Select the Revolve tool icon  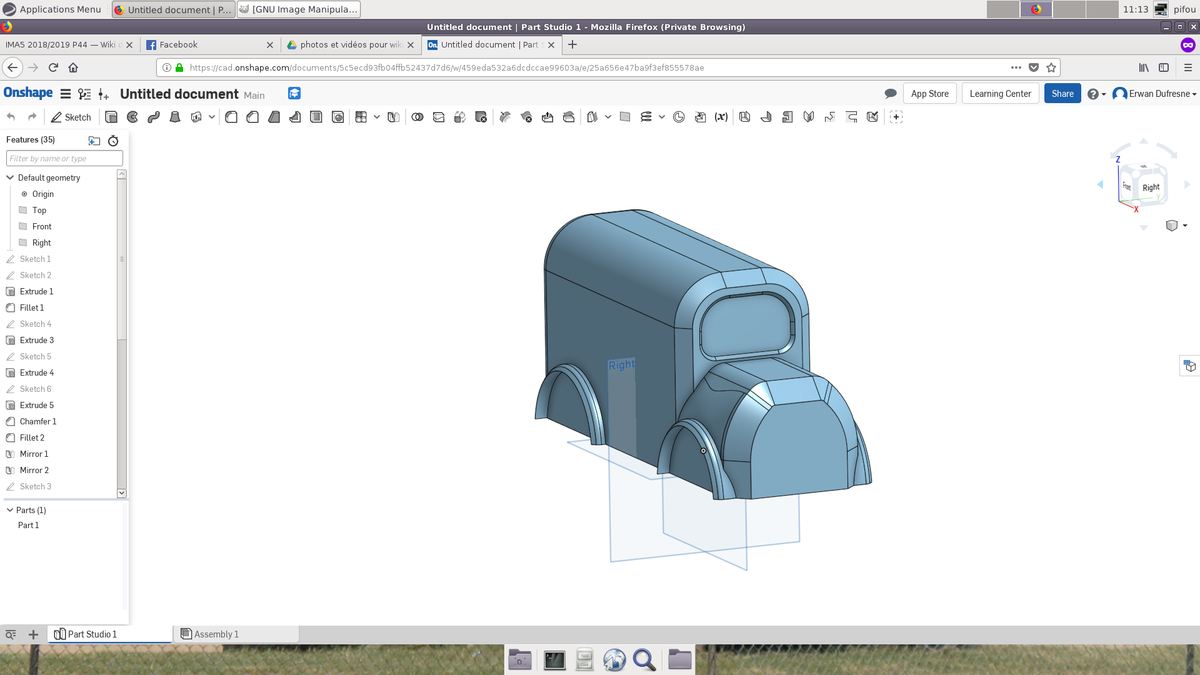click(x=132, y=117)
